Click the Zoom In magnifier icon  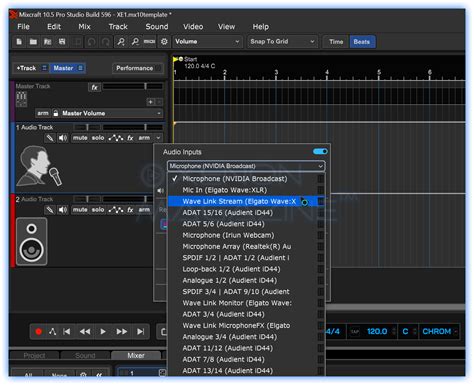click(x=121, y=42)
